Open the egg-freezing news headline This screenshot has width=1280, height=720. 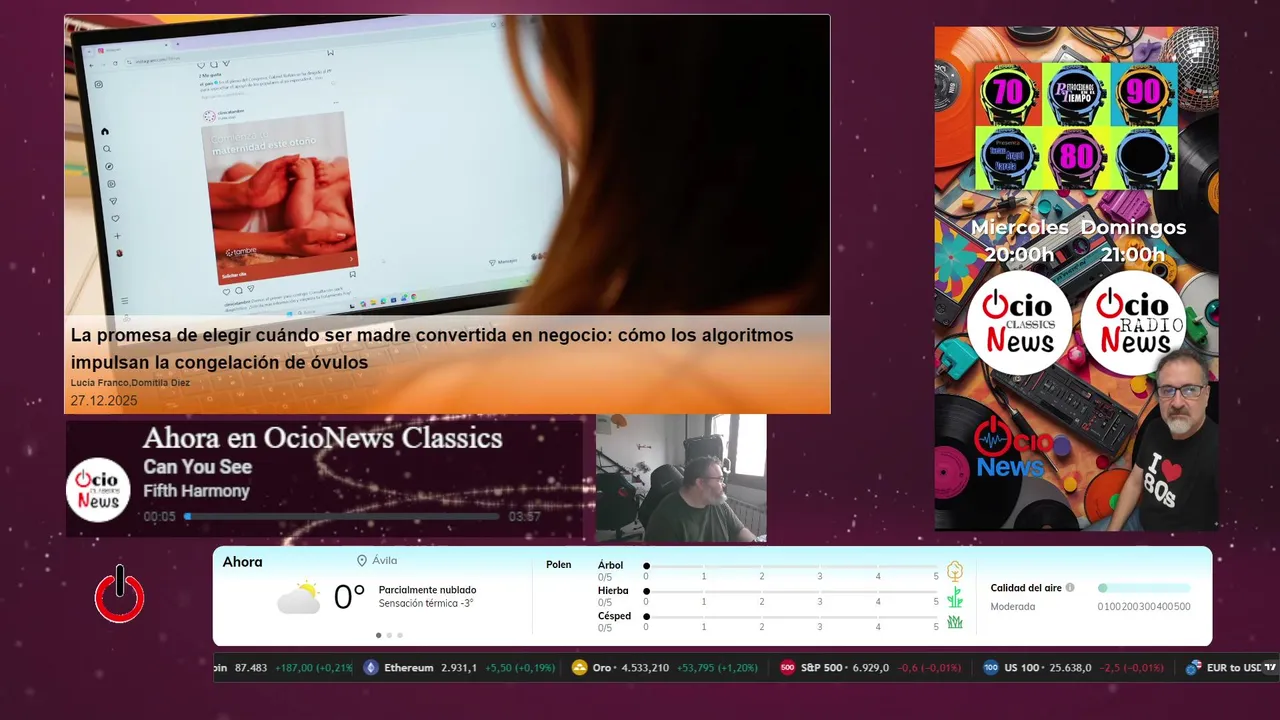click(432, 349)
